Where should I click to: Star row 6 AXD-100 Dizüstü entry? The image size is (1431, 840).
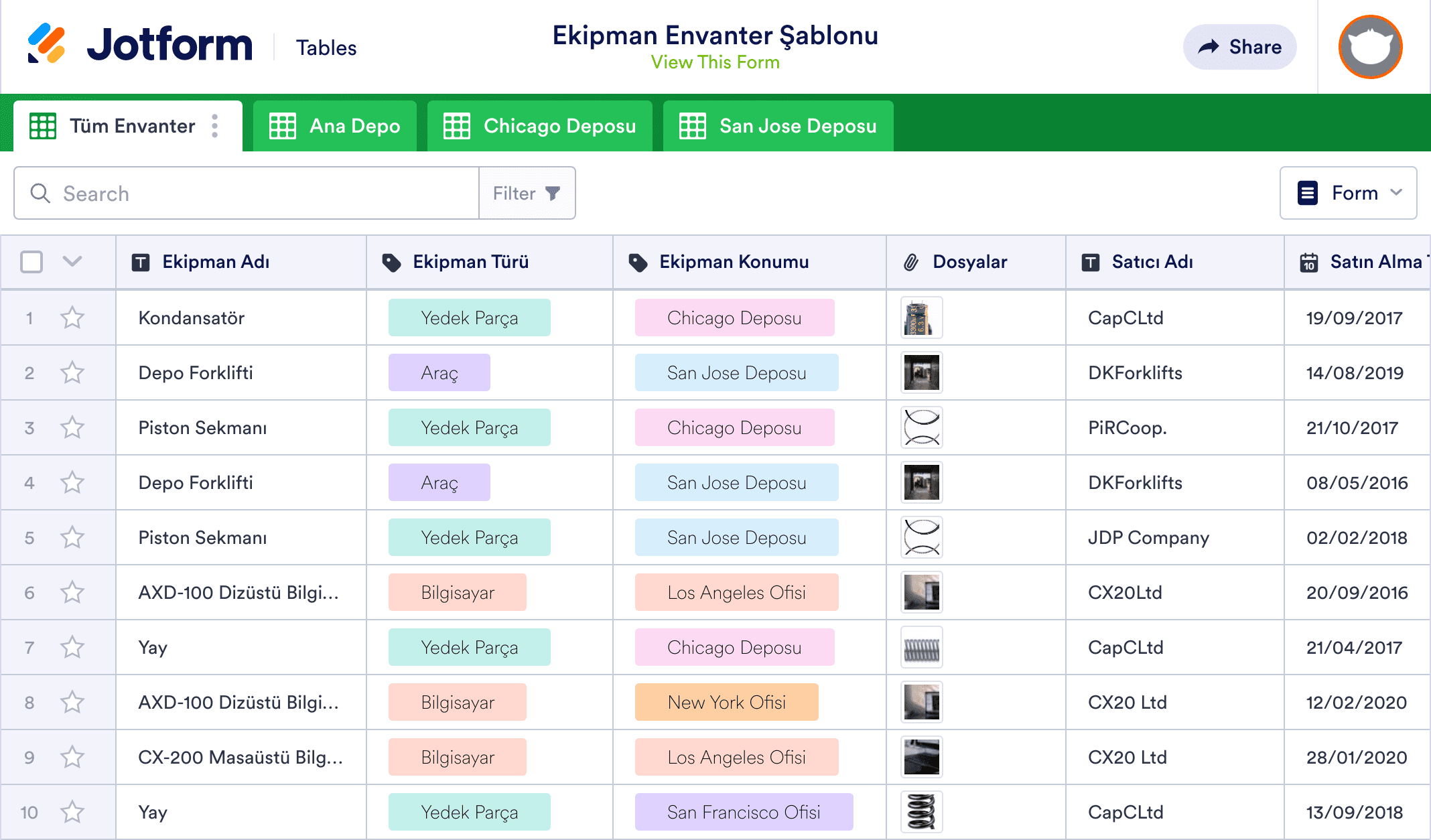pyautogui.click(x=72, y=592)
